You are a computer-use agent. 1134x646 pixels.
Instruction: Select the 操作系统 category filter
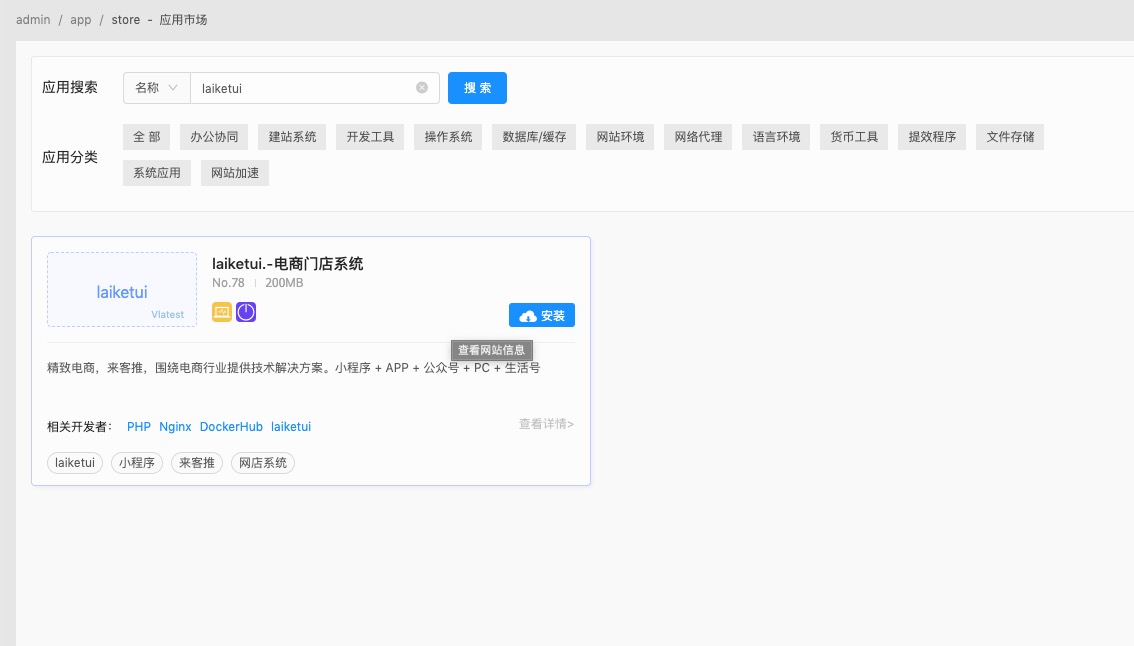point(448,137)
